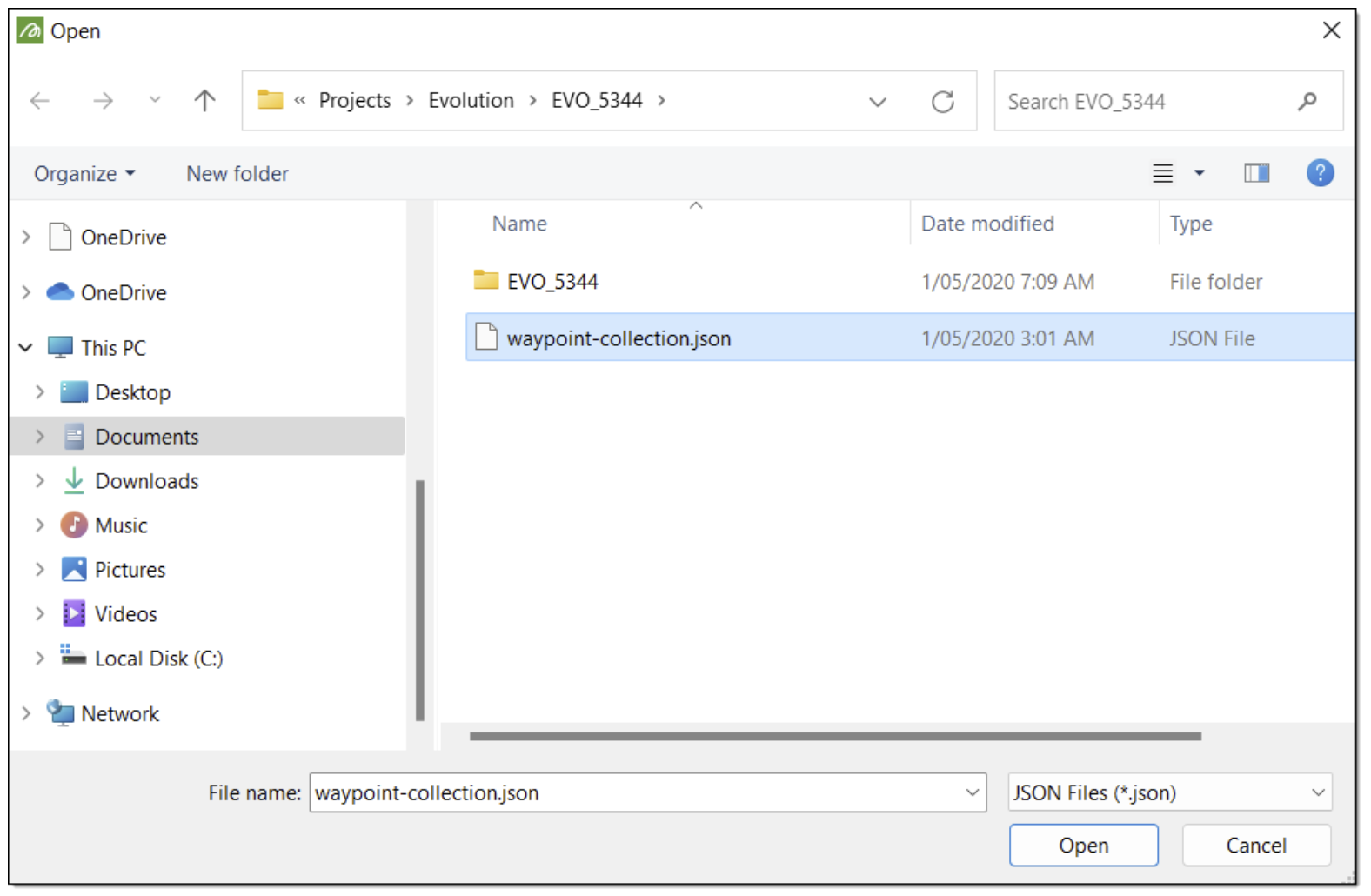Click the File name input field
Image resolution: width=1371 pixels, height=896 pixels.
tap(635, 792)
